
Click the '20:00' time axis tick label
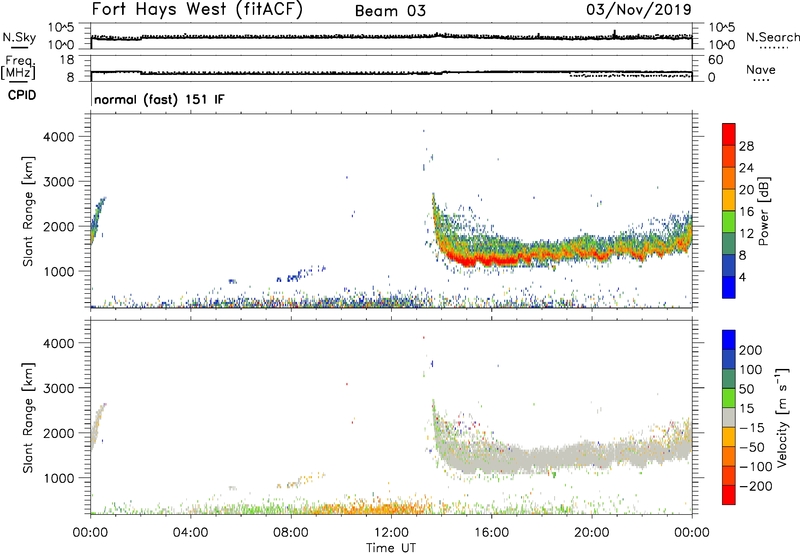pyautogui.click(x=591, y=533)
